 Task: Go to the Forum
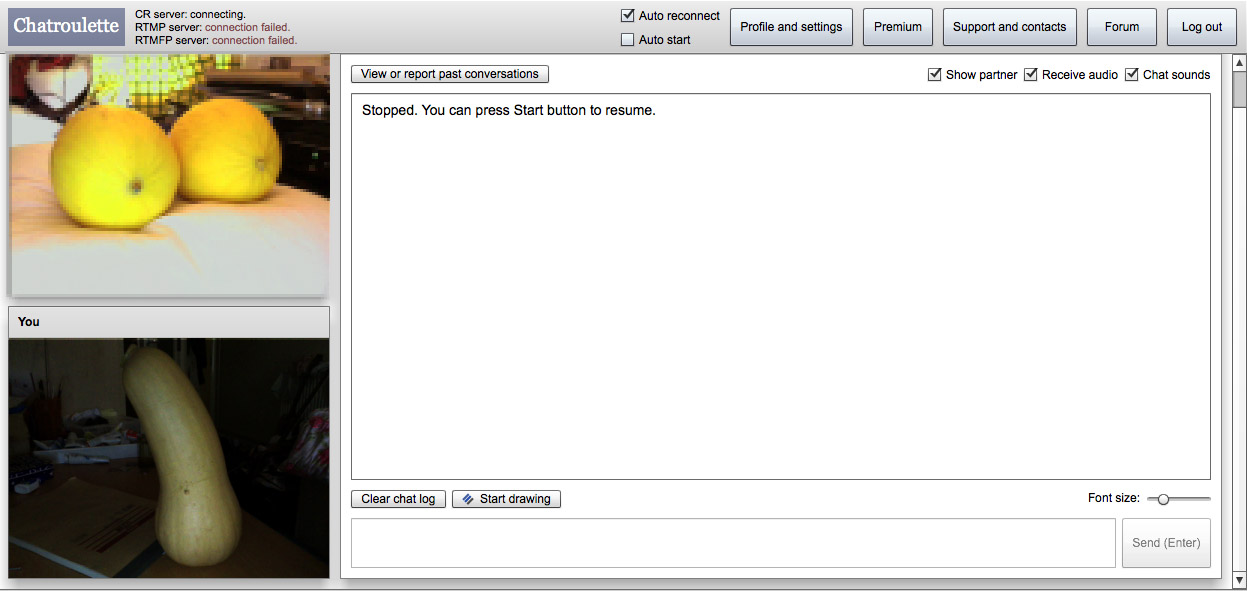(x=1122, y=27)
